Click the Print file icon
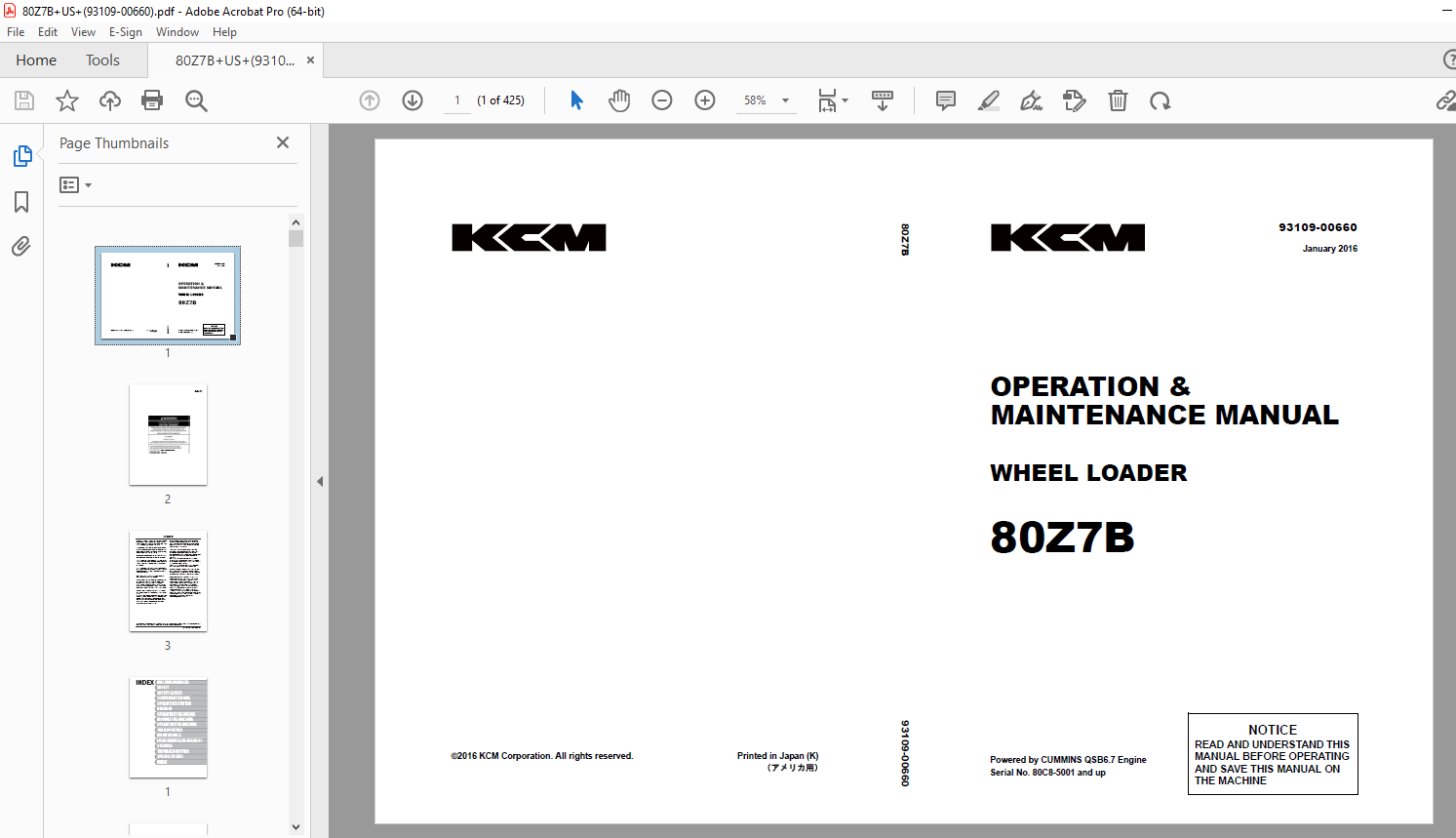 [x=152, y=100]
